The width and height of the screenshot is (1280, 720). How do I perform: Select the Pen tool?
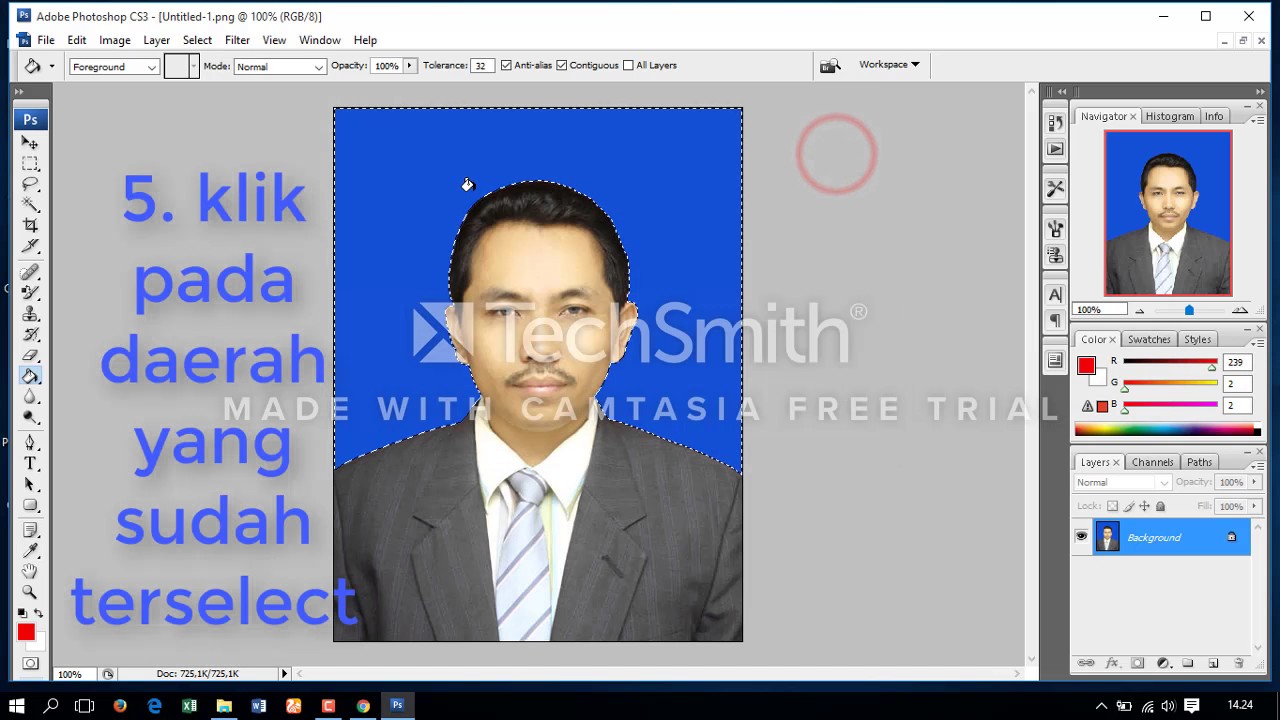click(x=30, y=443)
